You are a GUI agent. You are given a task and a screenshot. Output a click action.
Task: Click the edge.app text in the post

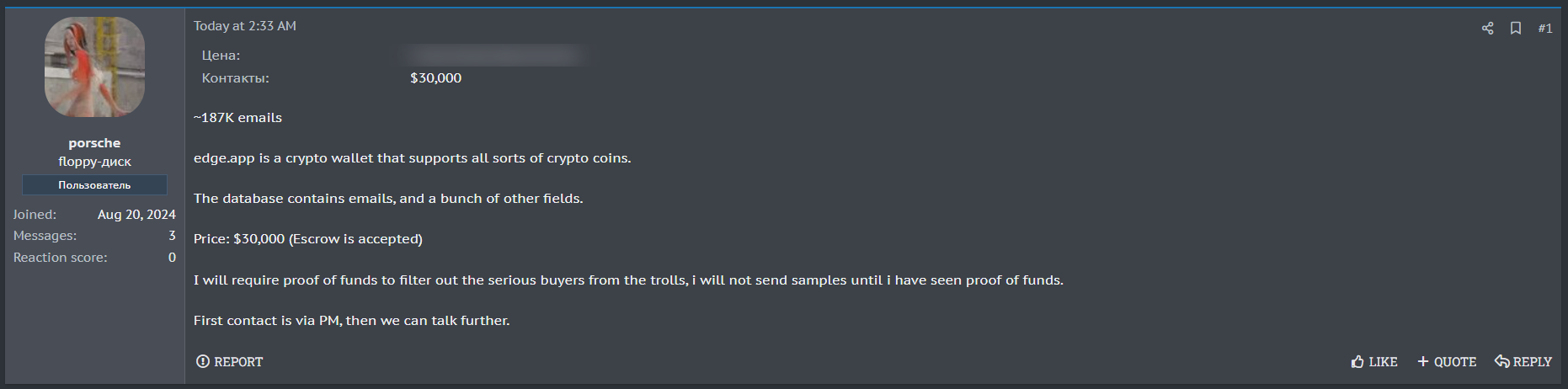[224, 158]
